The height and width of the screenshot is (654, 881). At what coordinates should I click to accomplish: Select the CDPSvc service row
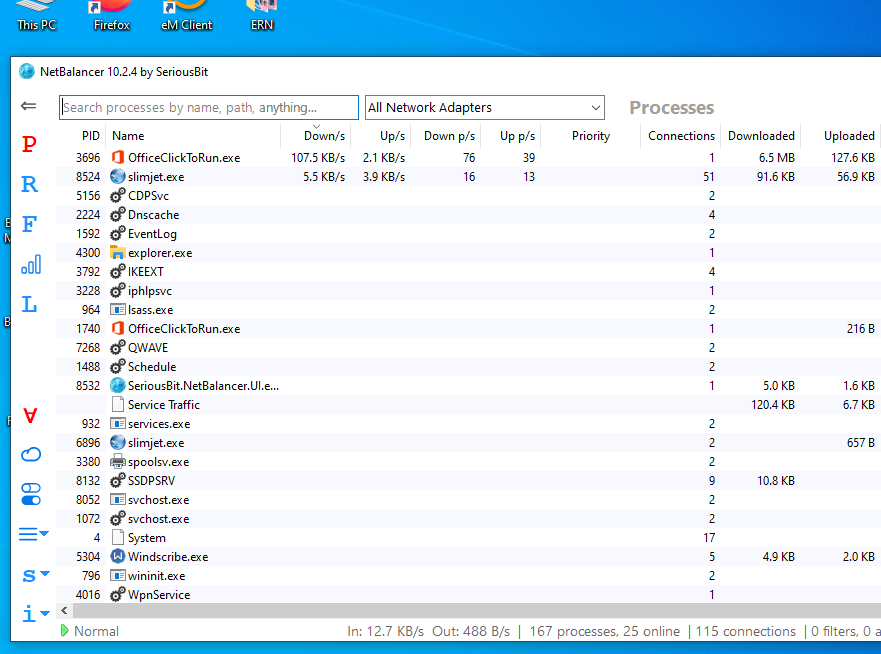click(x=468, y=196)
